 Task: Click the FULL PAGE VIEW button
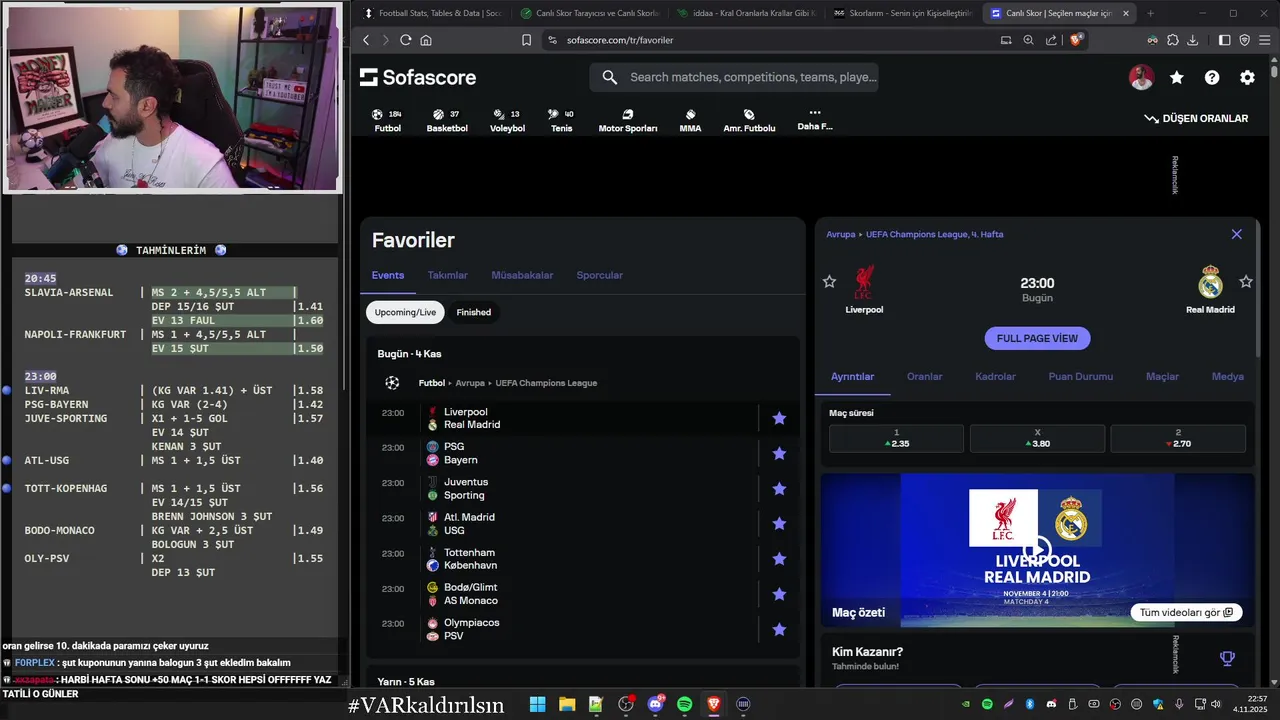click(1037, 338)
